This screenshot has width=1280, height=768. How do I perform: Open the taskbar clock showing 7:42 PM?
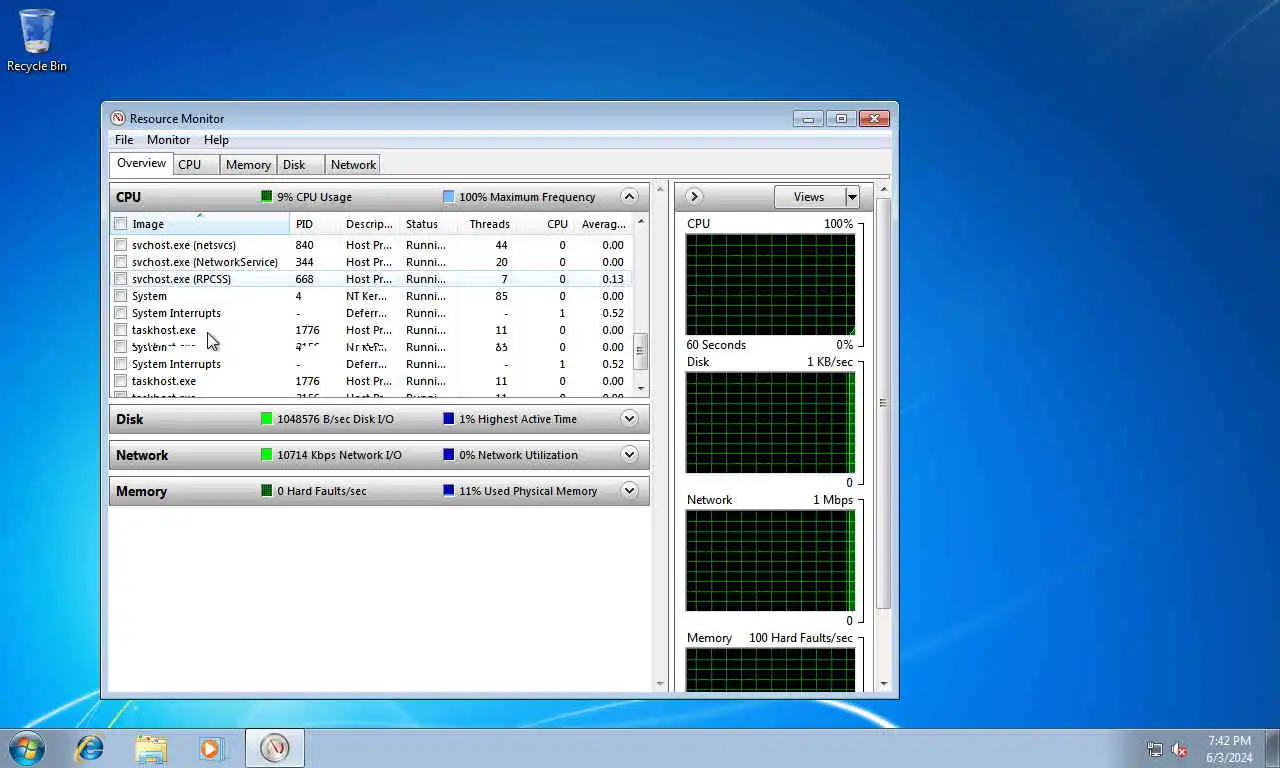tap(1229, 749)
